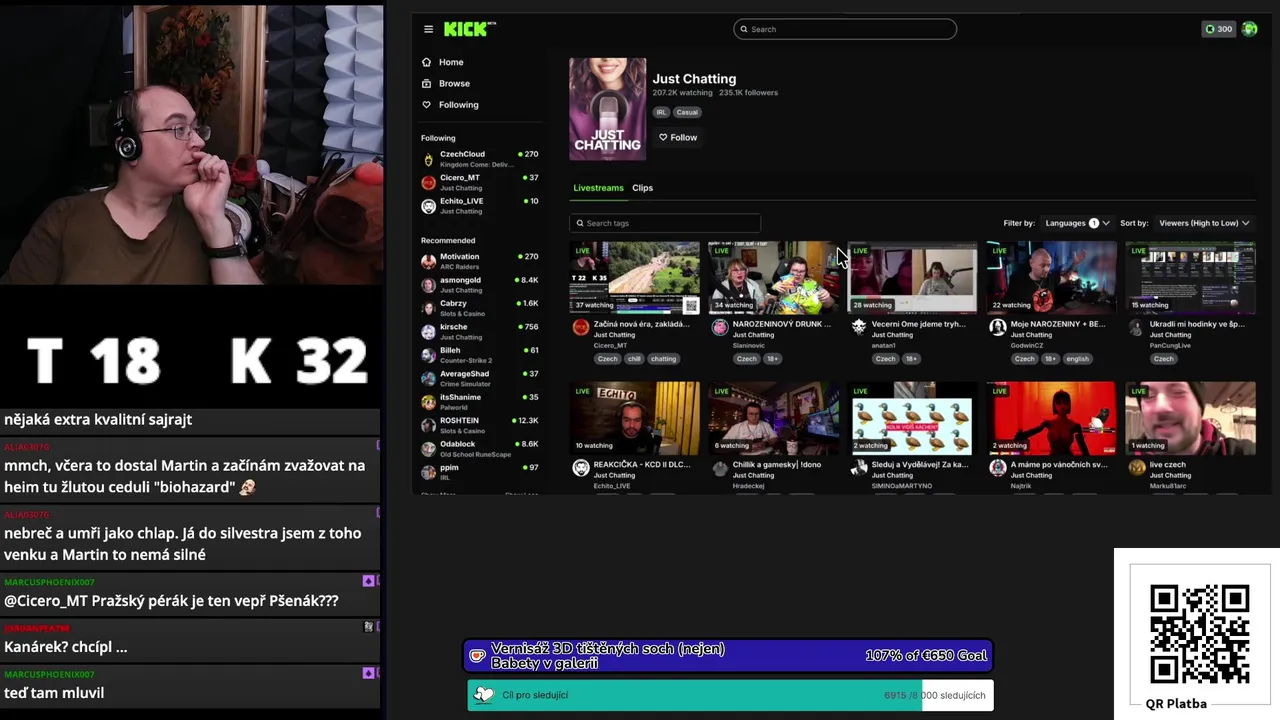Open stream title 'Chillík a gamesky| !dono'
This screenshot has height=720, width=1280.
click(777, 464)
